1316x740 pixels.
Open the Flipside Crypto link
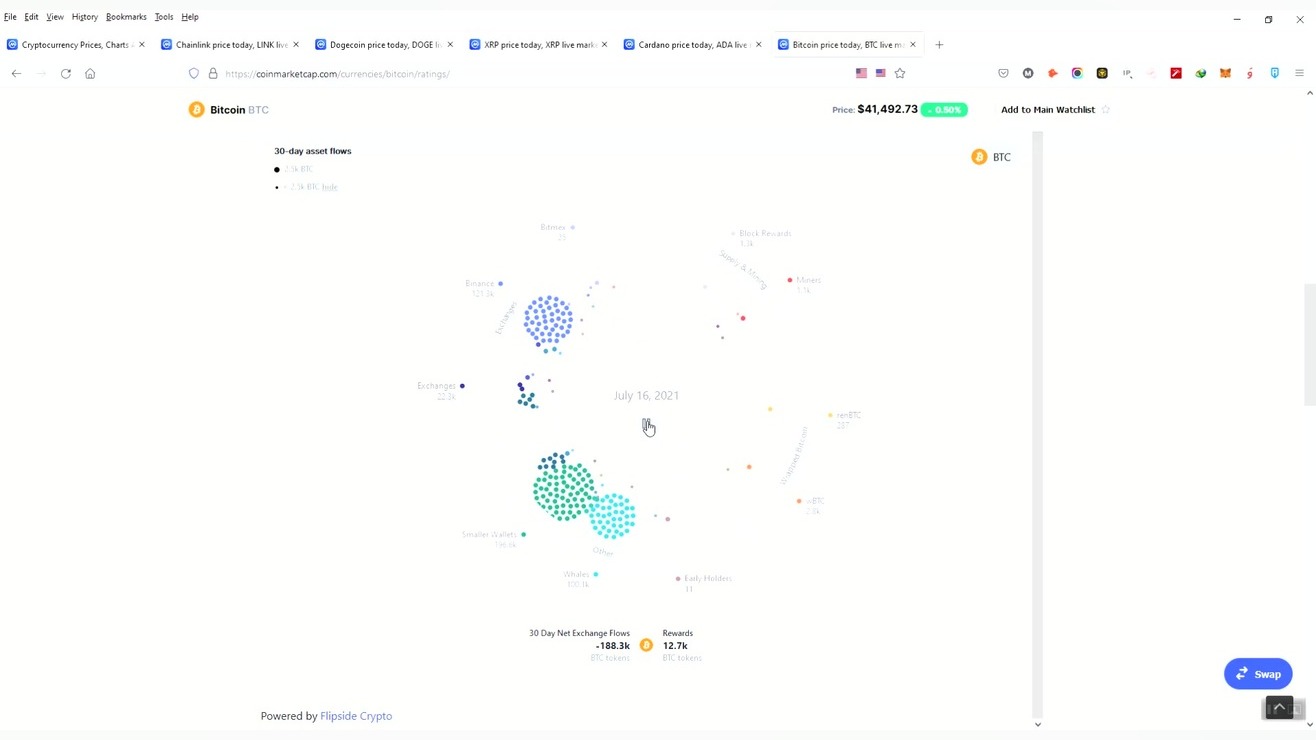pos(356,716)
